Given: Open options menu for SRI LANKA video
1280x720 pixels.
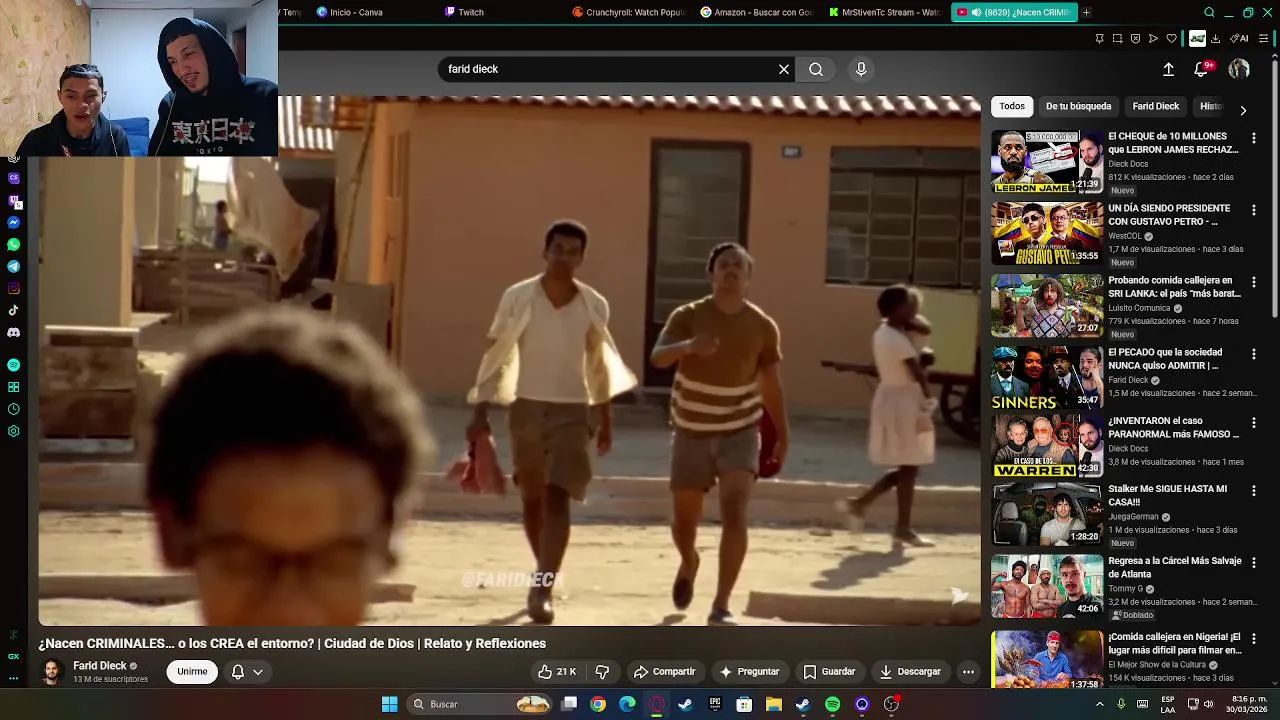Looking at the screenshot, I should tap(1253, 282).
